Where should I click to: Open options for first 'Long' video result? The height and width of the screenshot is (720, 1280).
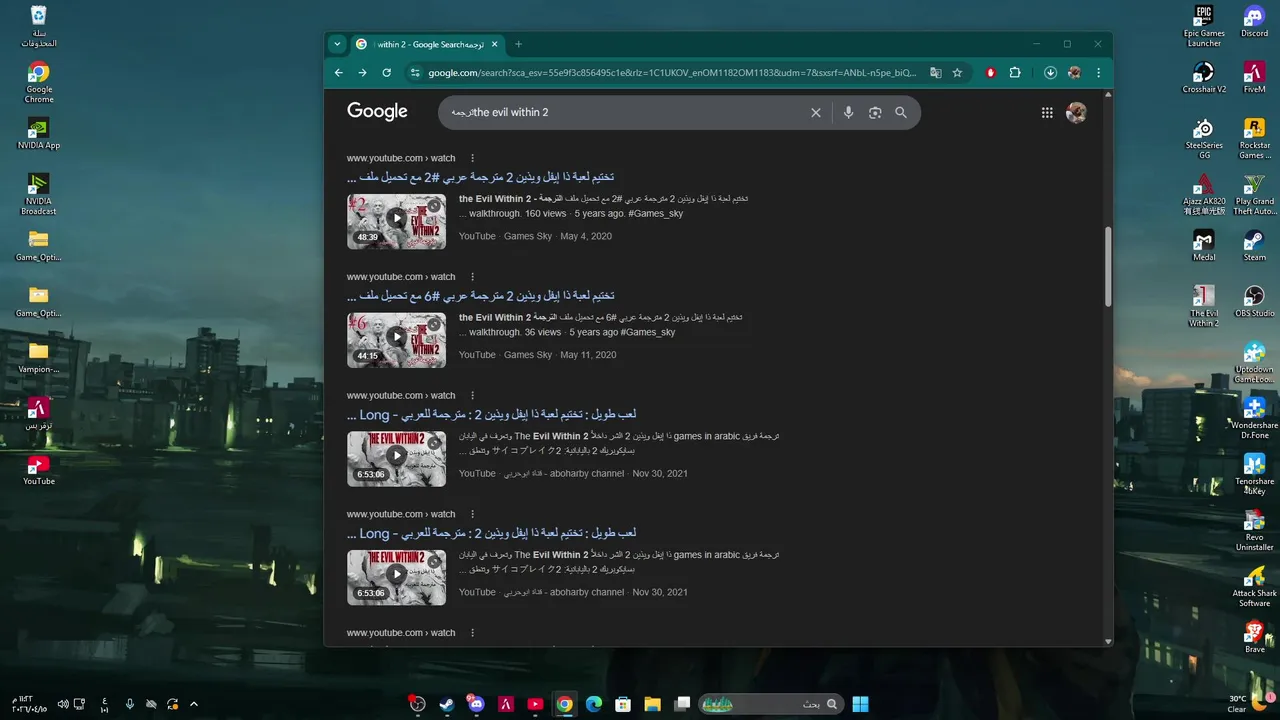473,396
